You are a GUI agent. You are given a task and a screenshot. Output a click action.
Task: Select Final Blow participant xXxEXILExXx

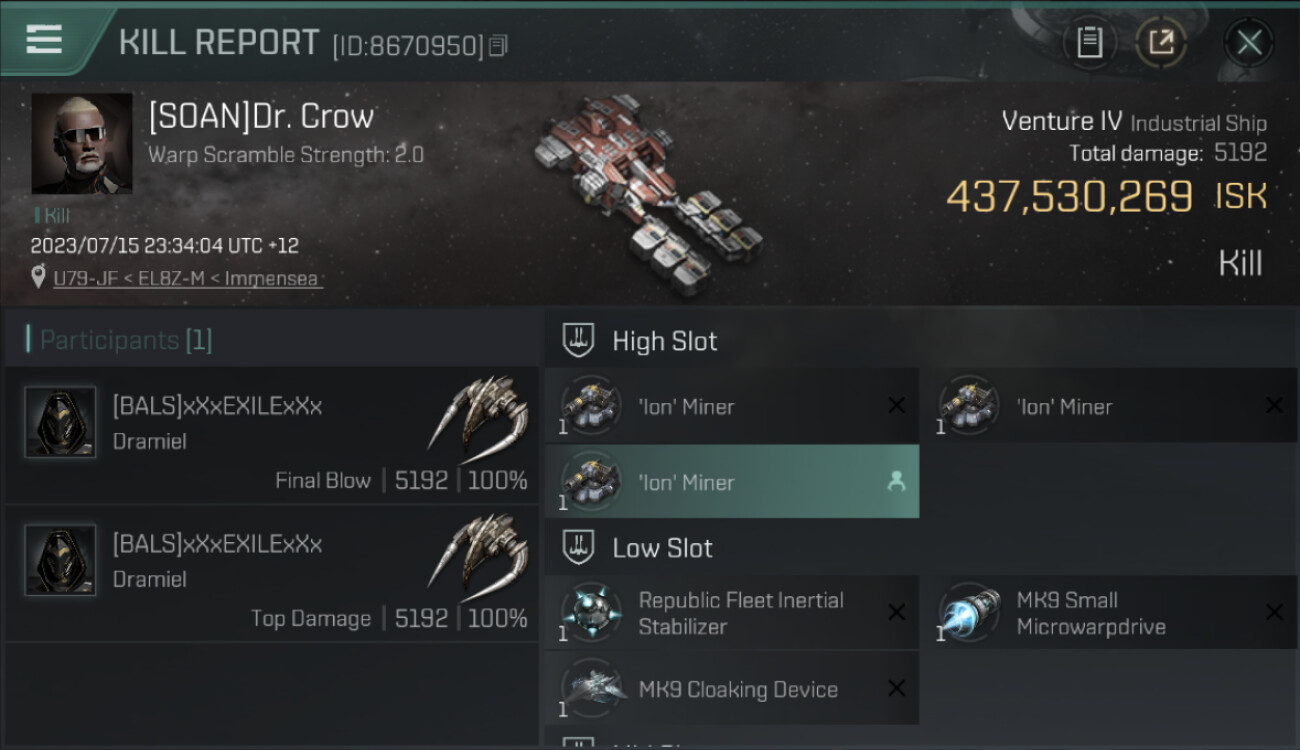[271, 435]
